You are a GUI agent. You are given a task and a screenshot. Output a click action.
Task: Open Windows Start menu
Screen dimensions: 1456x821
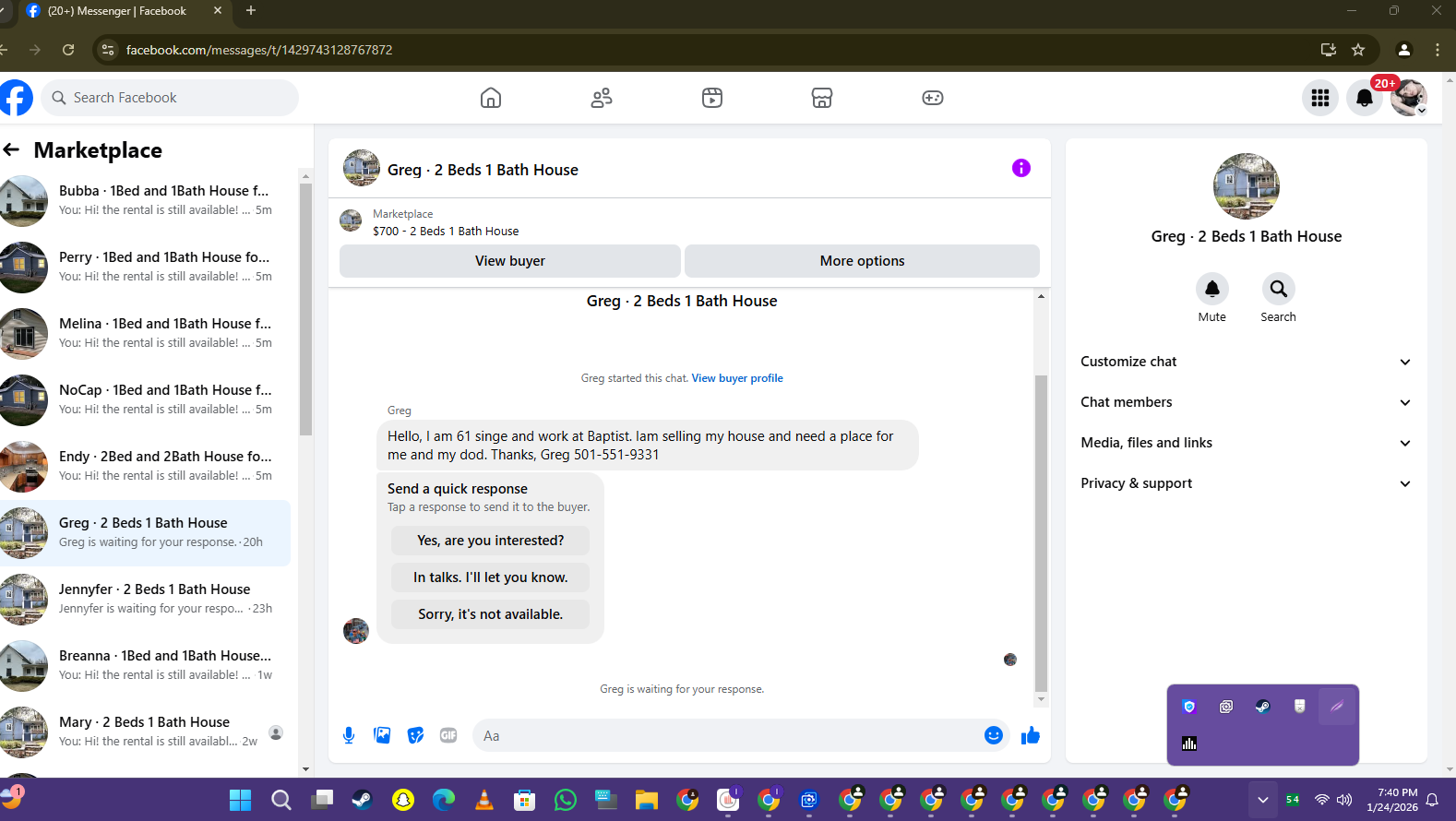pyautogui.click(x=240, y=800)
